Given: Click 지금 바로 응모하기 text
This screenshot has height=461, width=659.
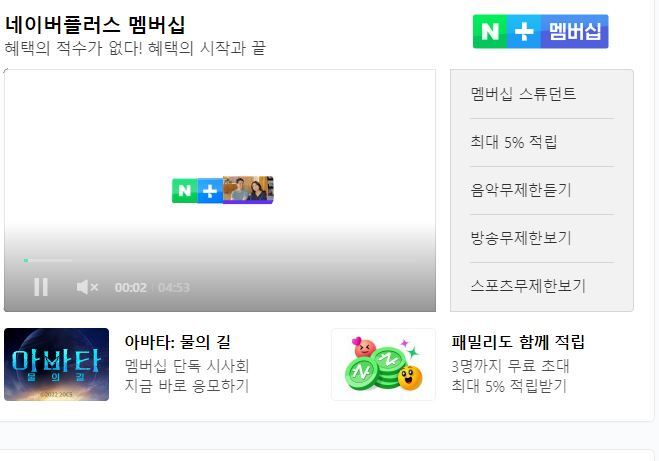Looking at the screenshot, I should (x=187, y=385).
